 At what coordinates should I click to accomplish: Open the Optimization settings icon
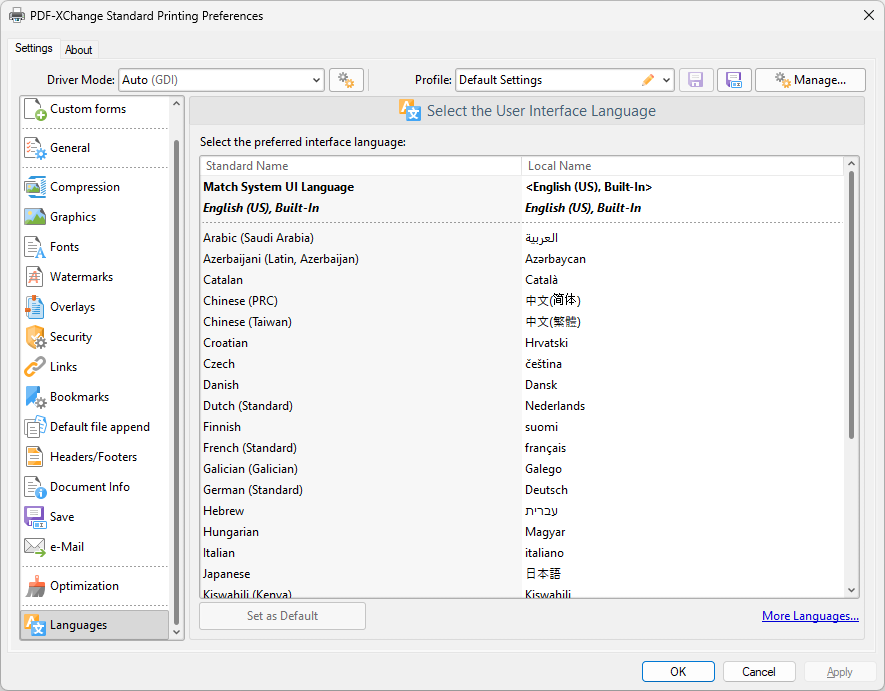click(x=35, y=586)
